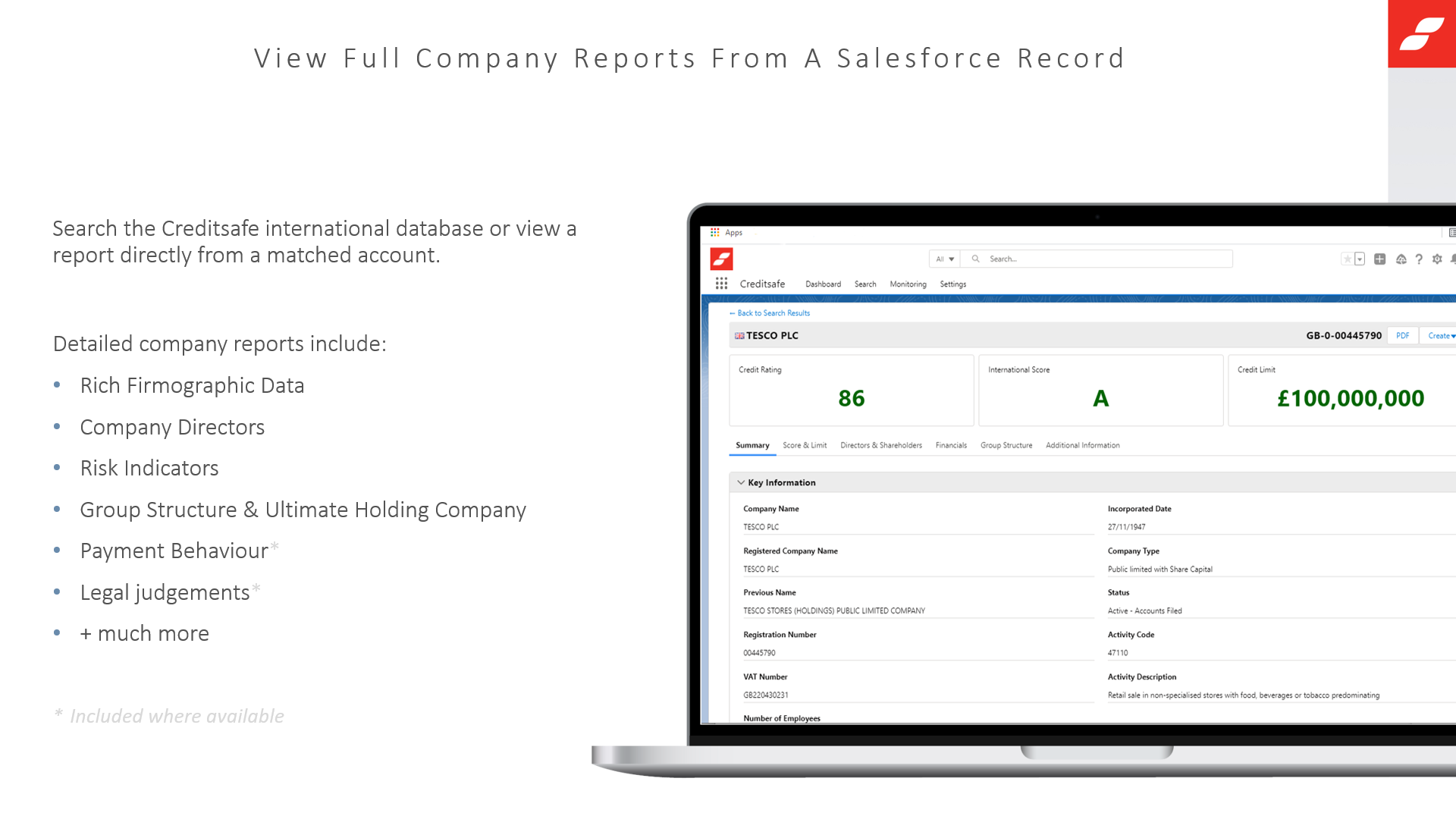
Task: Click the global actions plus icon
Action: pos(1379,259)
